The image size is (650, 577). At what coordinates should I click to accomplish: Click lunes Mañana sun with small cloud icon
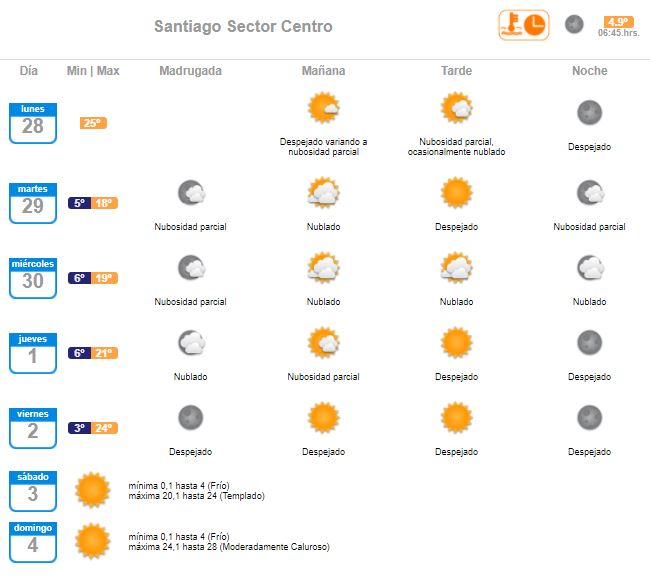click(323, 108)
